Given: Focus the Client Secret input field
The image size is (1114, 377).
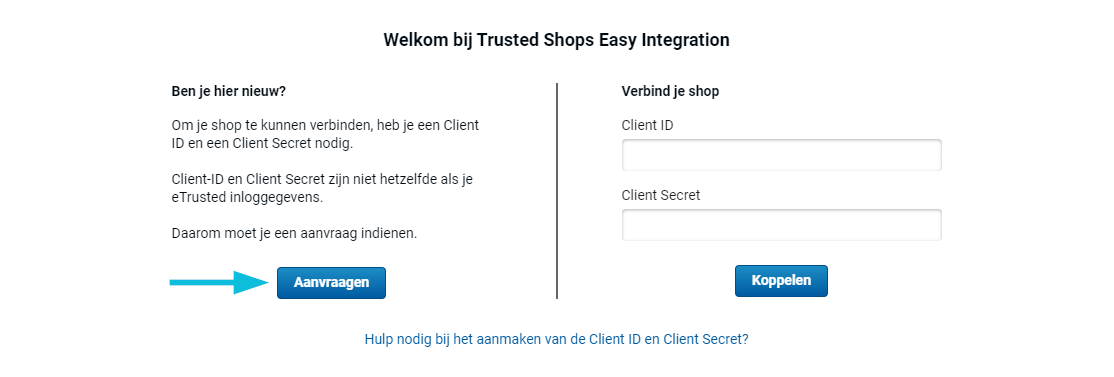Looking at the screenshot, I should pos(782,225).
